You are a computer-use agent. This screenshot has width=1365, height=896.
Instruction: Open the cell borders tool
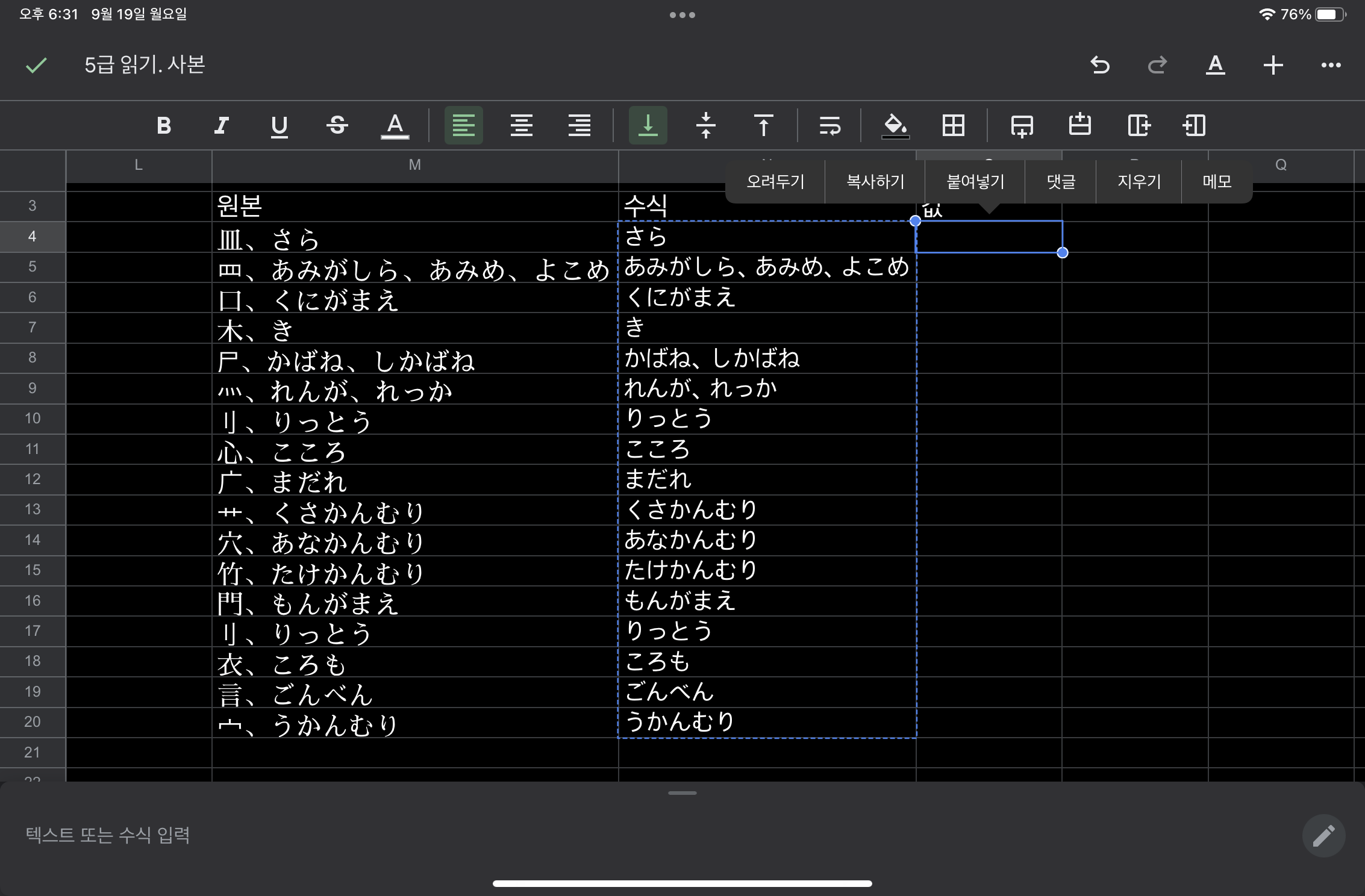[954, 126]
